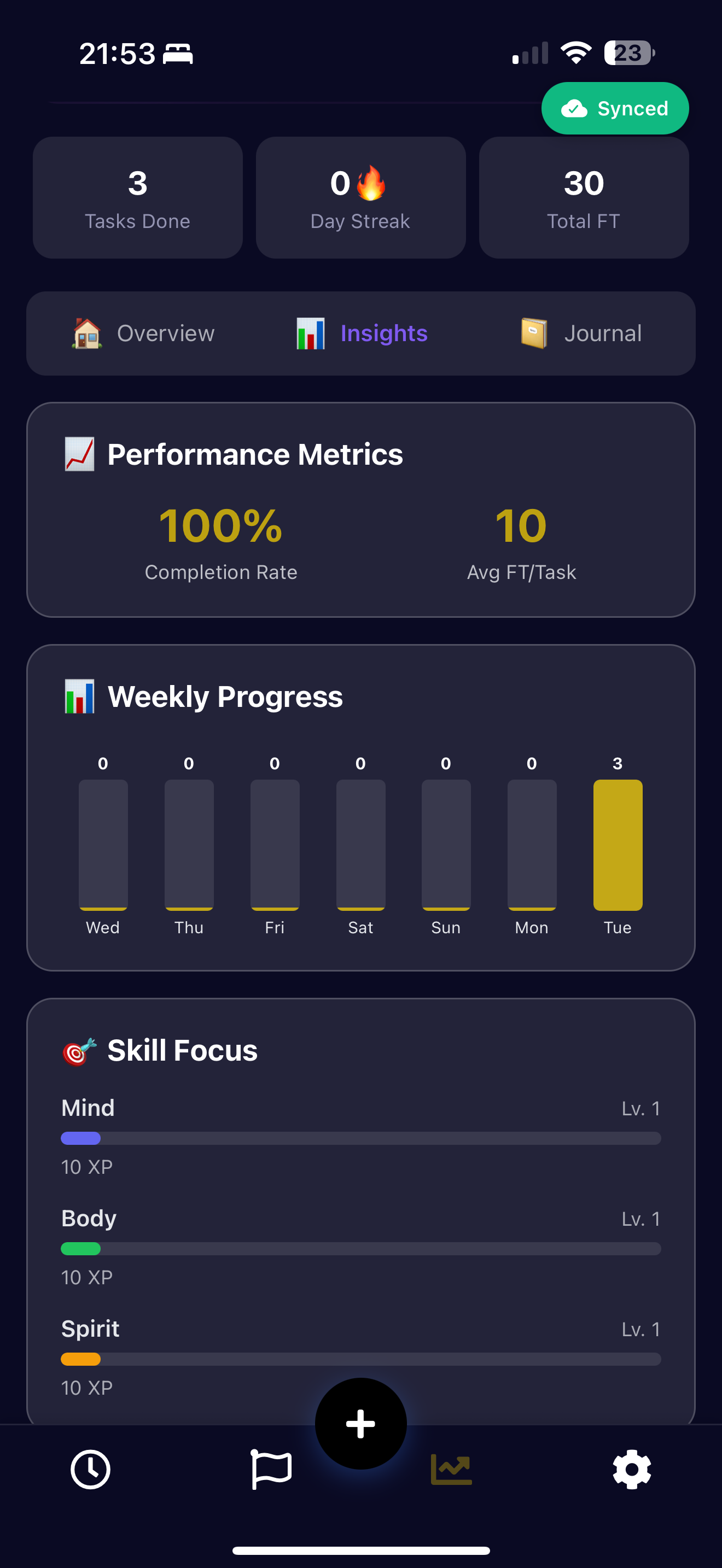Image resolution: width=722 pixels, height=1568 pixels.
Task: Select the Tue bar in Weekly Progress
Action: tap(618, 845)
